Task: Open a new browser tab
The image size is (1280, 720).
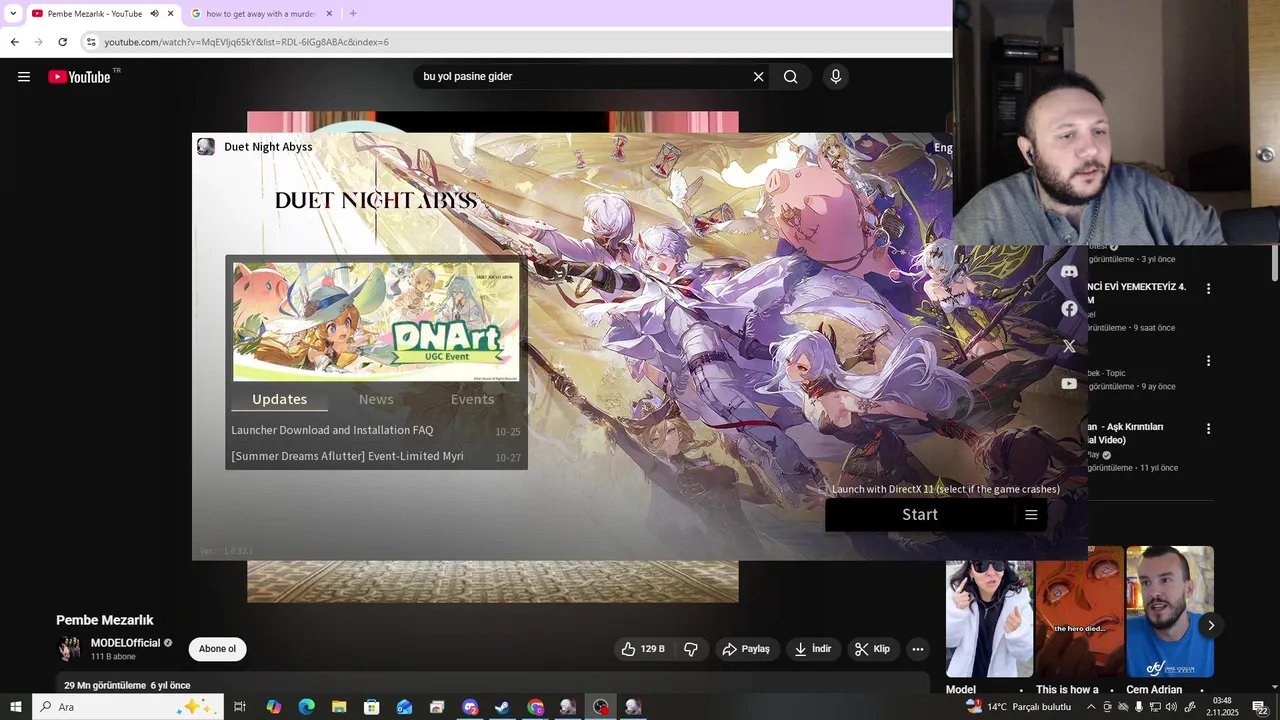Action: point(353,14)
